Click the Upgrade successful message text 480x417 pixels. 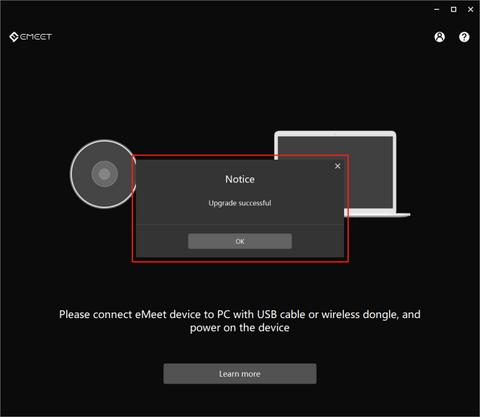coord(240,203)
